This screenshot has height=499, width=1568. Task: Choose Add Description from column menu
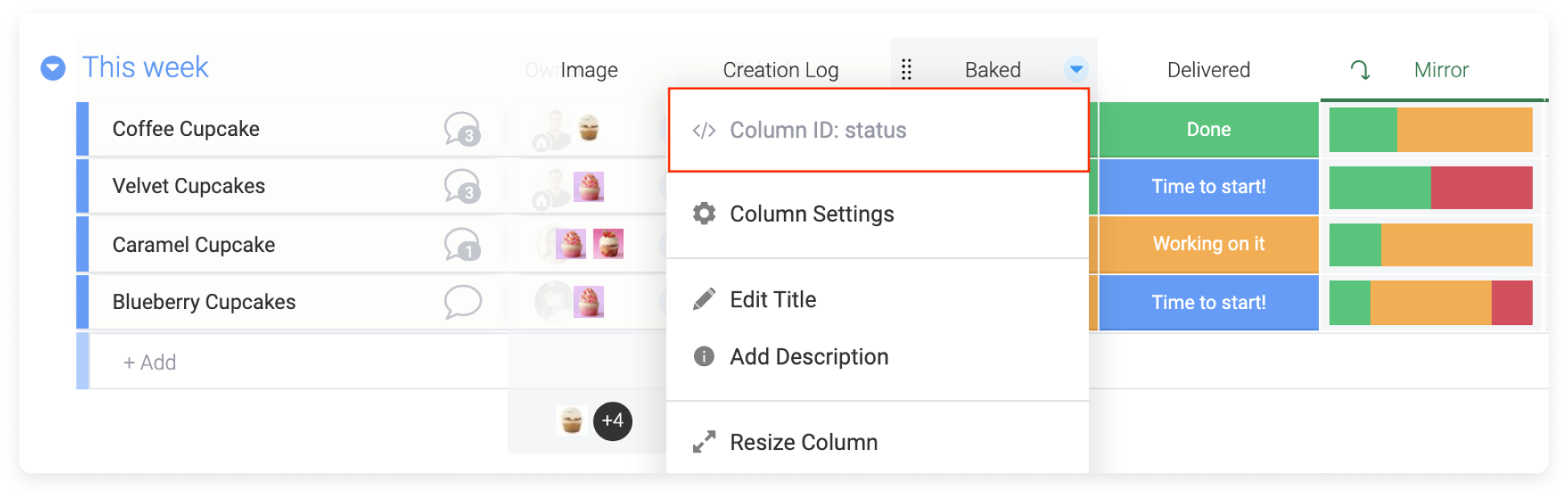click(808, 357)
